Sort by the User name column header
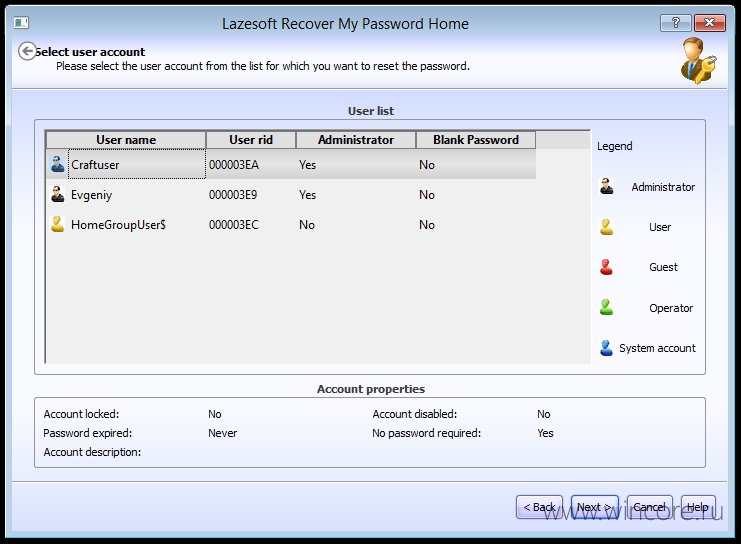 coord(126,140)
